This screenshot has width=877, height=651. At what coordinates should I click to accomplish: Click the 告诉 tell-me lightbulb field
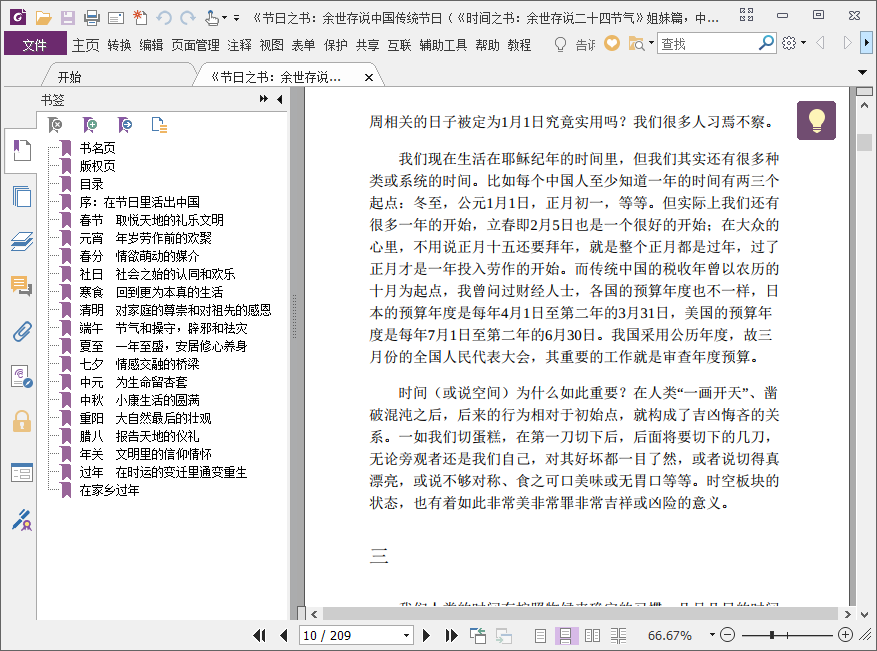pos(575,44)
